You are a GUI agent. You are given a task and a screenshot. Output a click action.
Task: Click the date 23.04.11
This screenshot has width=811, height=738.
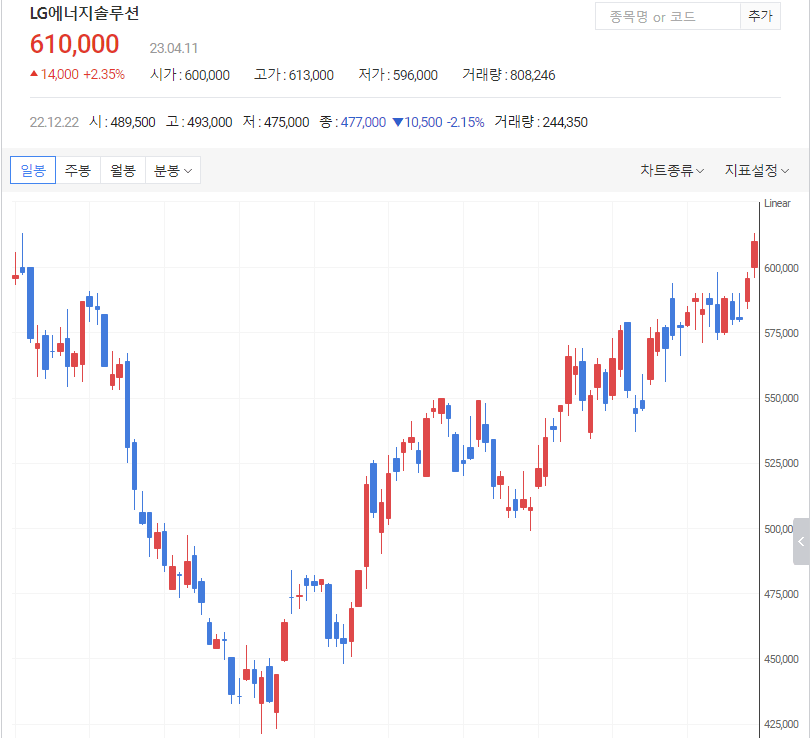(174, 48)
